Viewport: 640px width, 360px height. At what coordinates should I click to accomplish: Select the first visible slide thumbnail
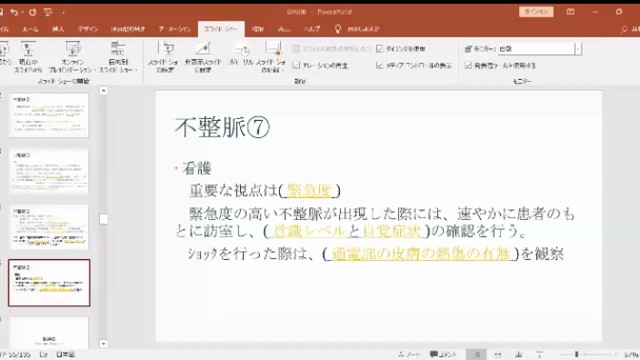(x=49, y=116)
